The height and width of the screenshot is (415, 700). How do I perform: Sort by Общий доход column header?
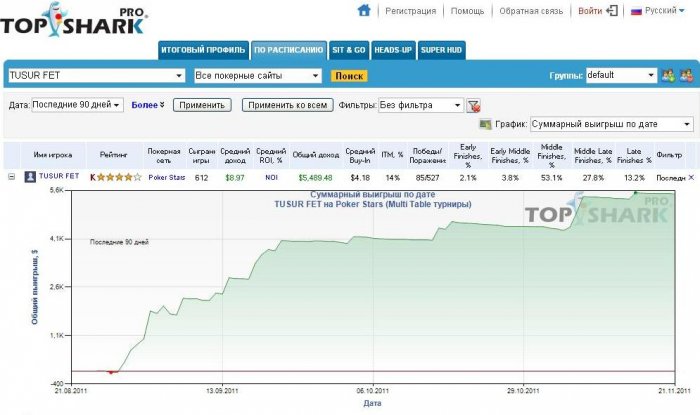click(x=316, y=155)
